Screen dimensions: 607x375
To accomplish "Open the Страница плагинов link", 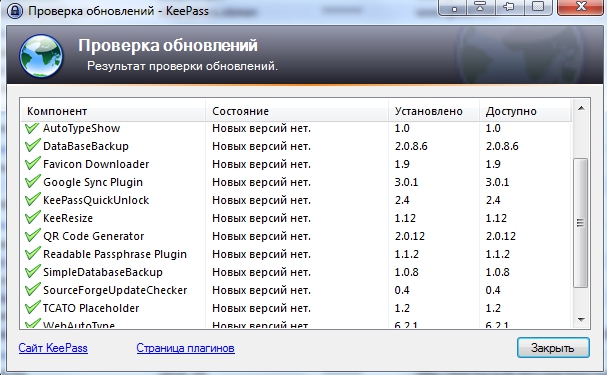I will (185, 348).
